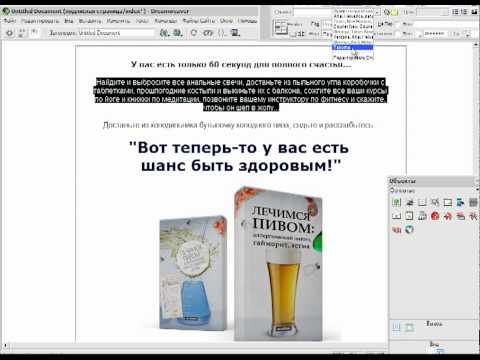Screen dimensions: 480x360
Task: Click the page title input field
Action: [x=116, y=33]
